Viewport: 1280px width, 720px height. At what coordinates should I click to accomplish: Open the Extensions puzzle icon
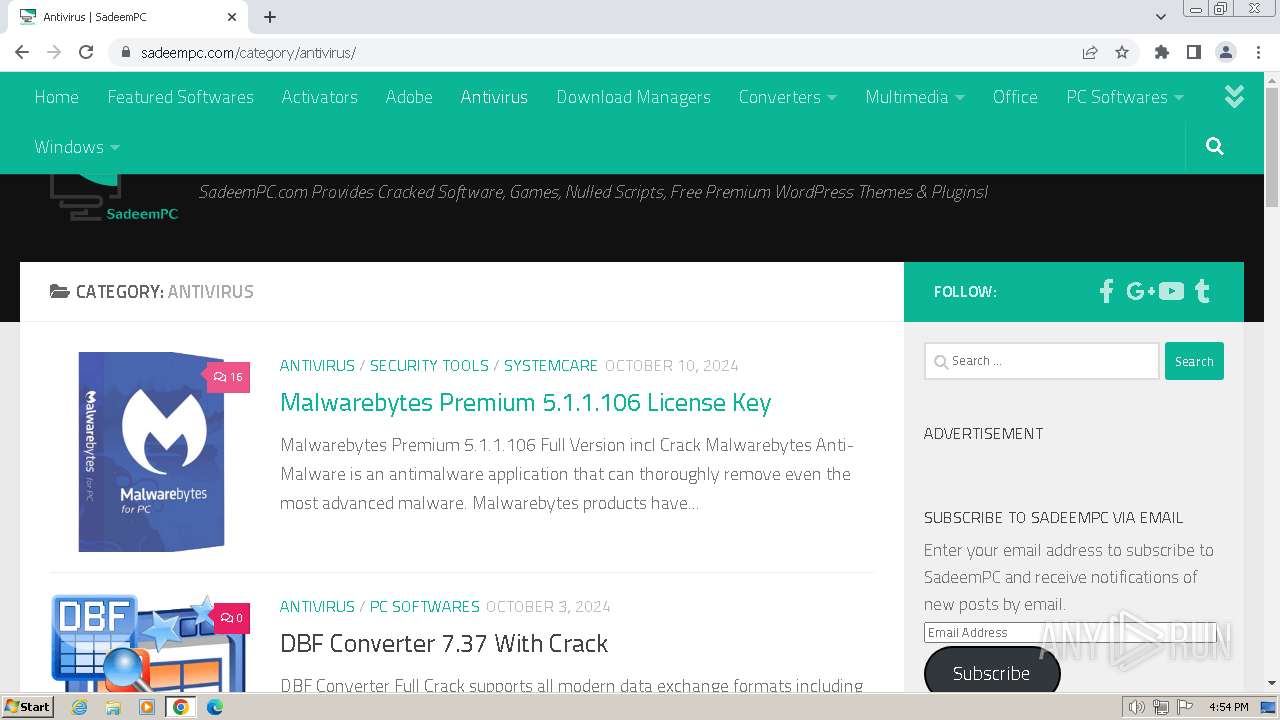point(1162,52)
